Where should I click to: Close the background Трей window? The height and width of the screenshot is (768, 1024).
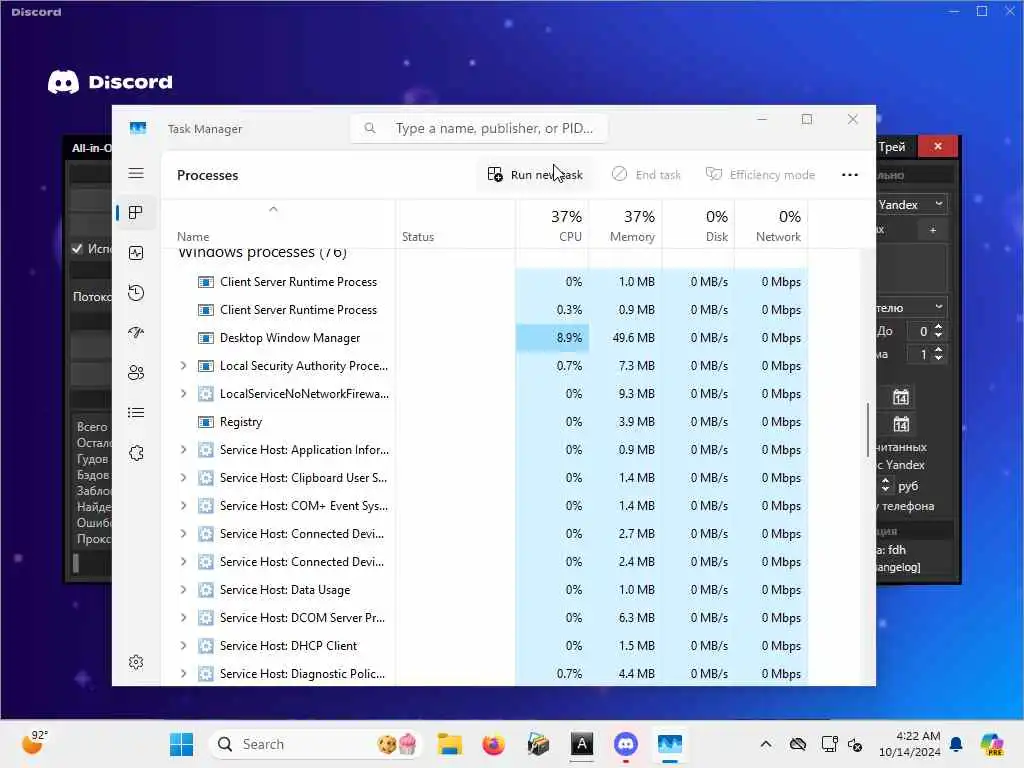click(938, 146)
